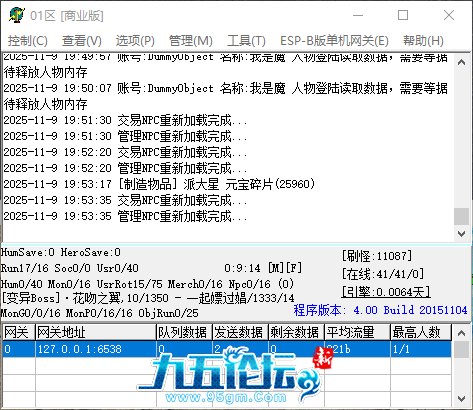Click the log scrollbar up arrow

[462, 62]
